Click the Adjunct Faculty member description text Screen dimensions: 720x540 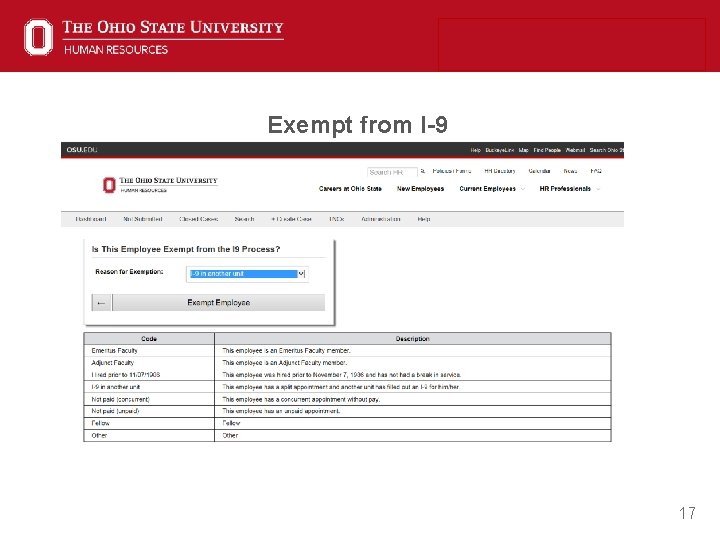pos(285,363)
